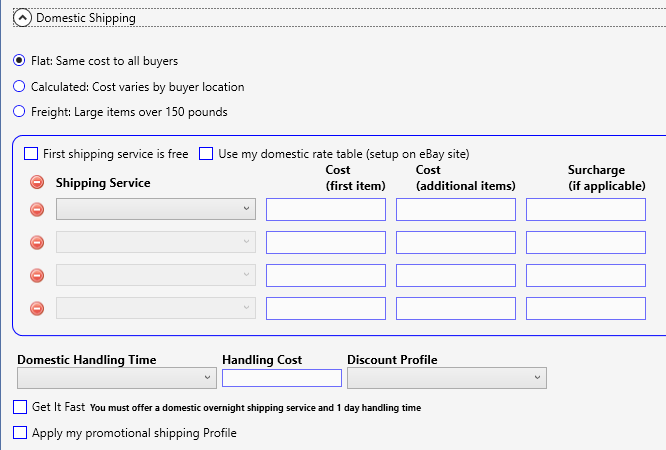Tick the Get It Fast checkbox

[20, 407]
